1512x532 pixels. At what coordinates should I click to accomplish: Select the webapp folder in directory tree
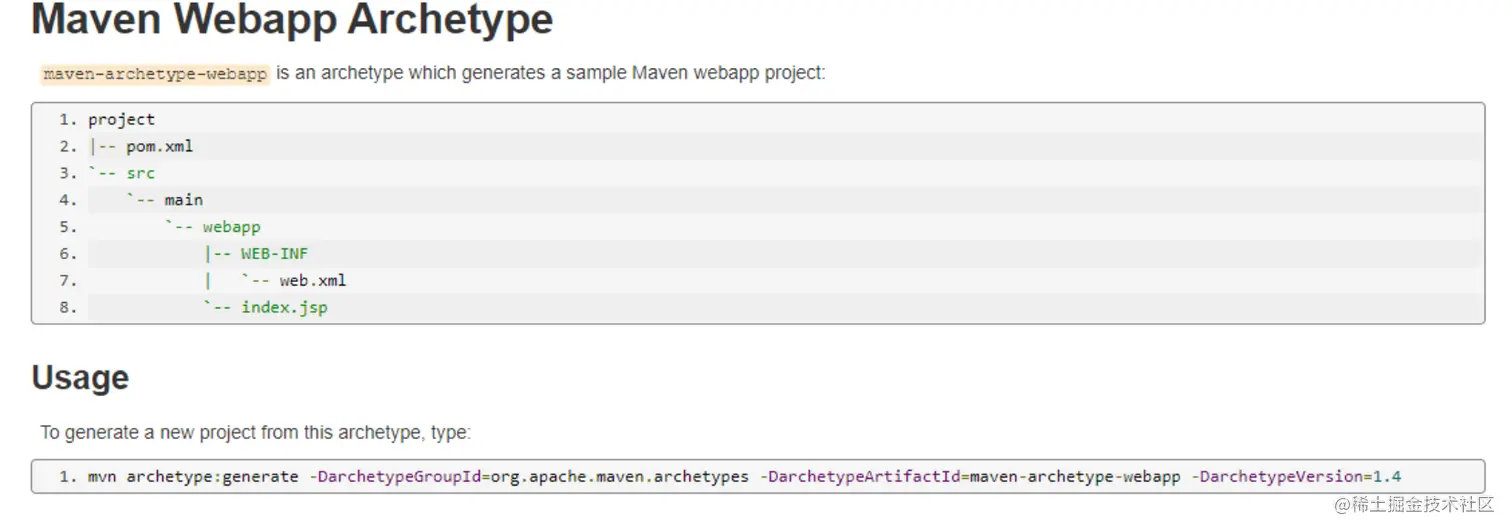pos(231,227)
